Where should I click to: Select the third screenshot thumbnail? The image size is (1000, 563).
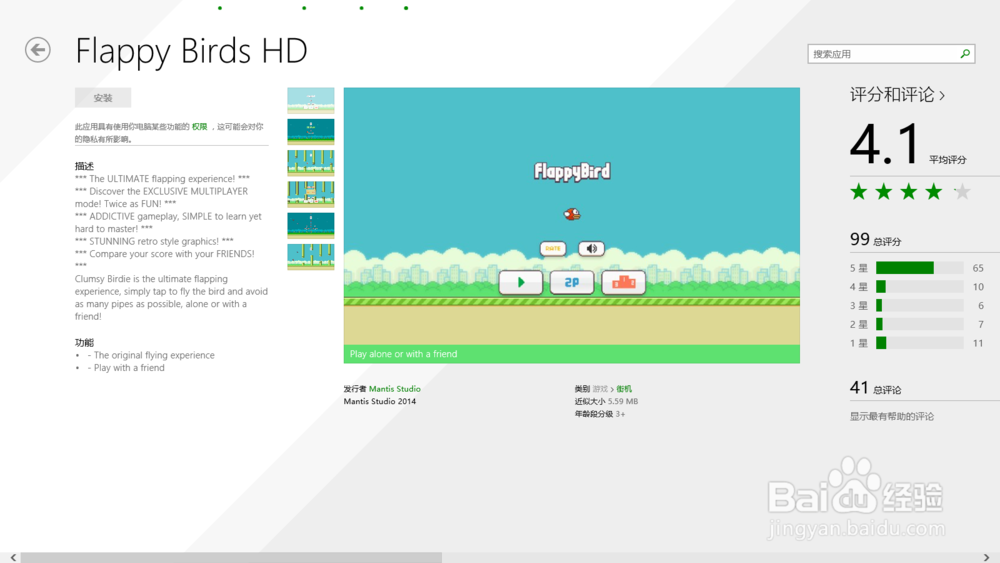(x=311, y=163)
